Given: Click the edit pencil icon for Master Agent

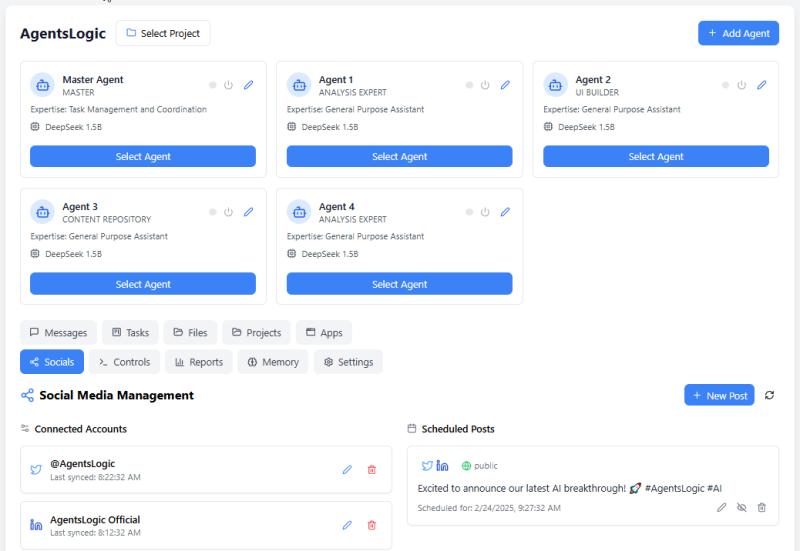Looking at the screenshot, I should [249, 85].
